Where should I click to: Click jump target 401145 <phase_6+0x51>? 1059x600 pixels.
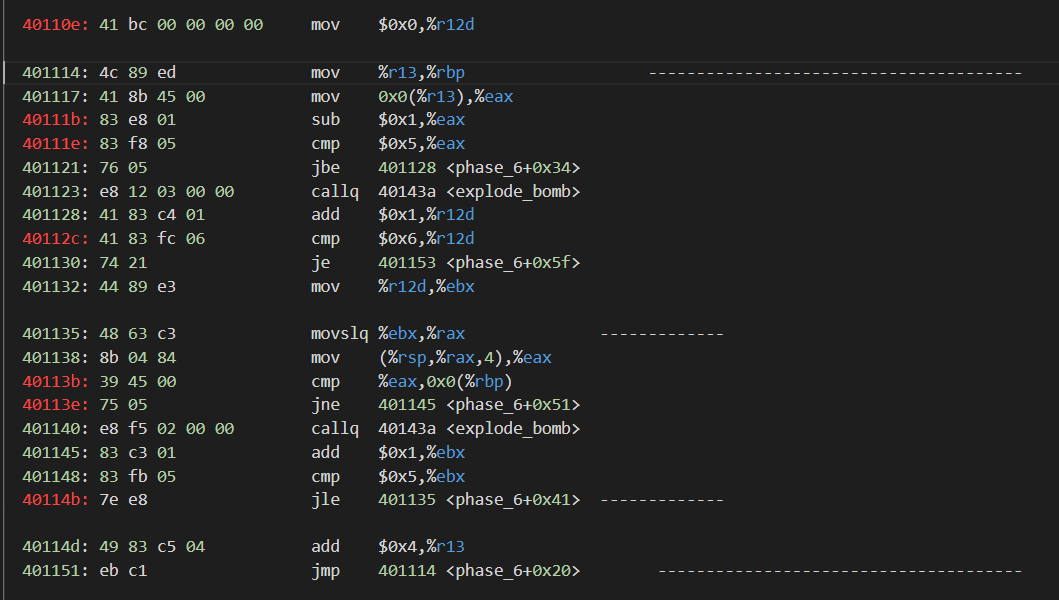[480, 405]
